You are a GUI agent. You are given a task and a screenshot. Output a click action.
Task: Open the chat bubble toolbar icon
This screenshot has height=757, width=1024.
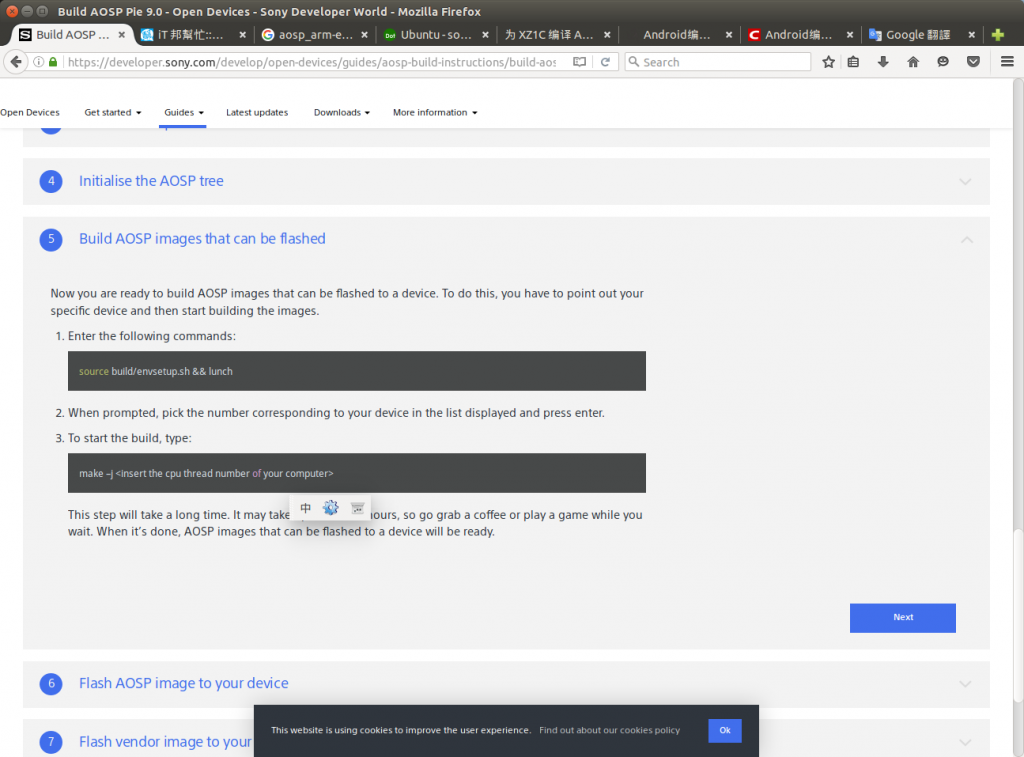943,62
